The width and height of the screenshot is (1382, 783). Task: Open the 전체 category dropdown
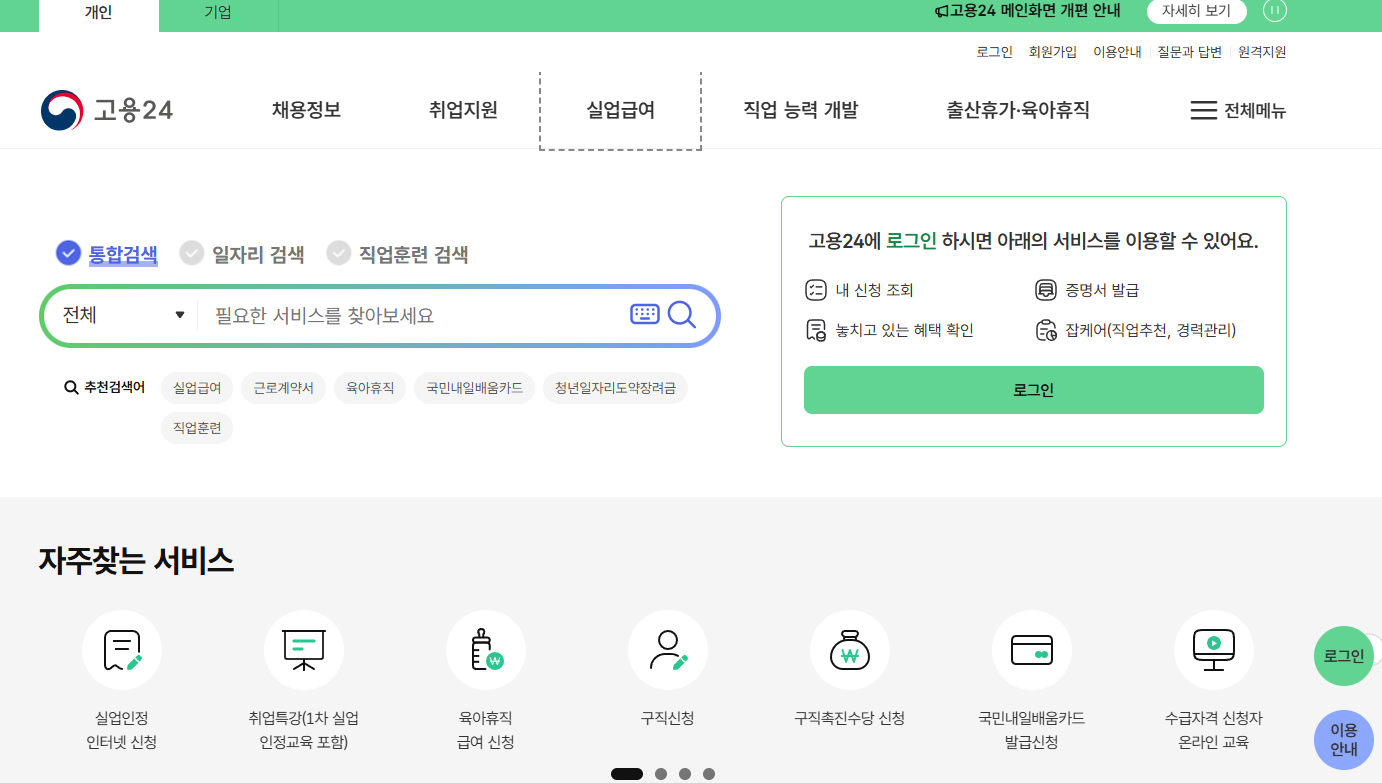pyautogui.click(x=120, y=314)
